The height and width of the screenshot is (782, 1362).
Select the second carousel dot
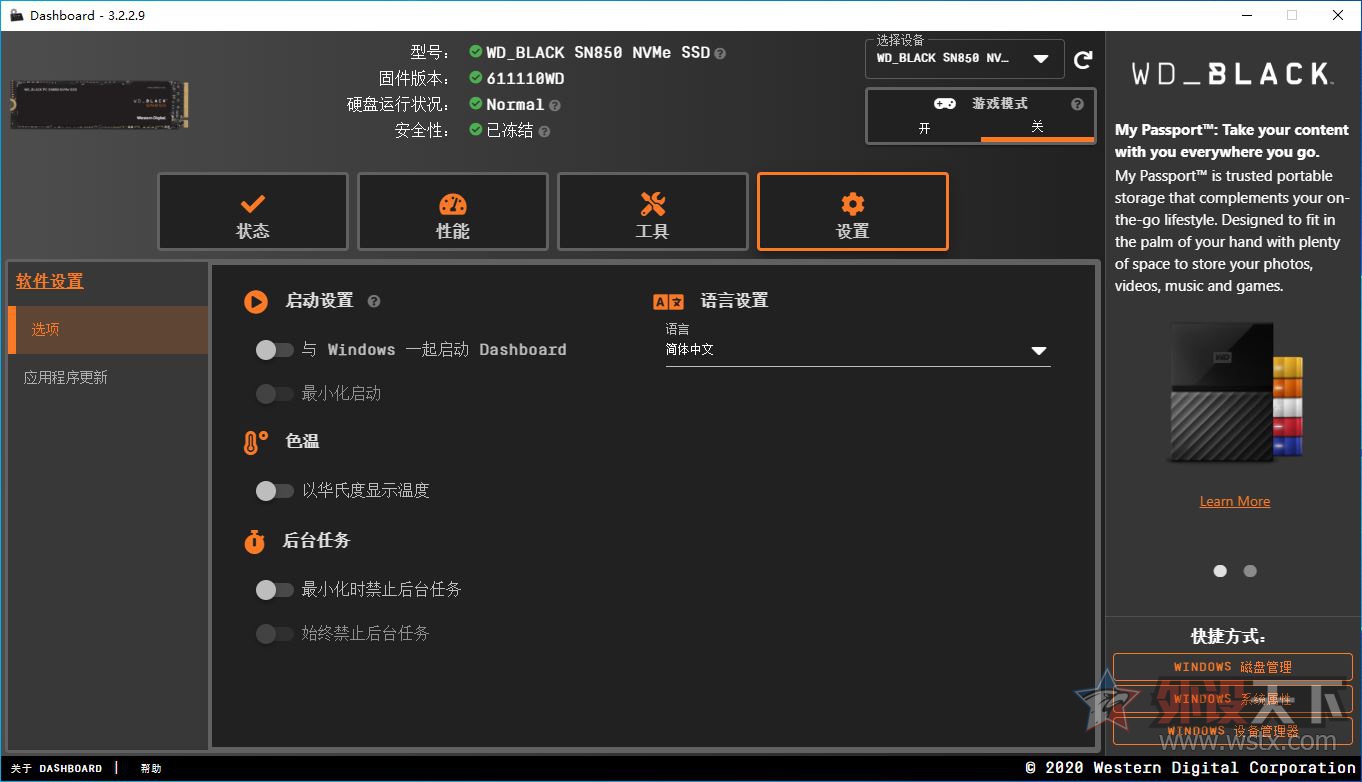point(1249,570)
